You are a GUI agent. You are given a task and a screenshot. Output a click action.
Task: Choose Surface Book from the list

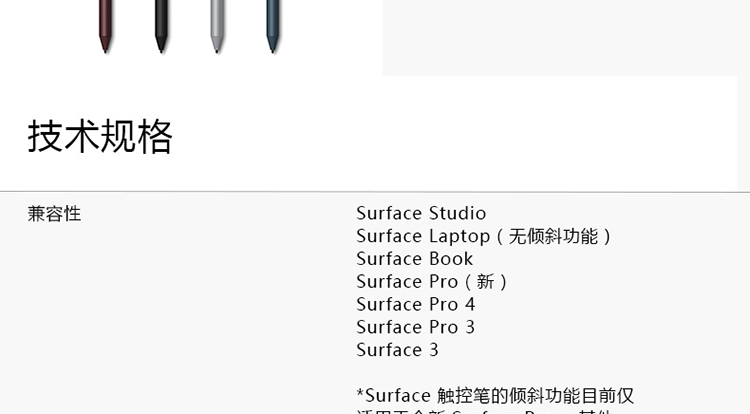pyautogui.click(x=414, y=259)
